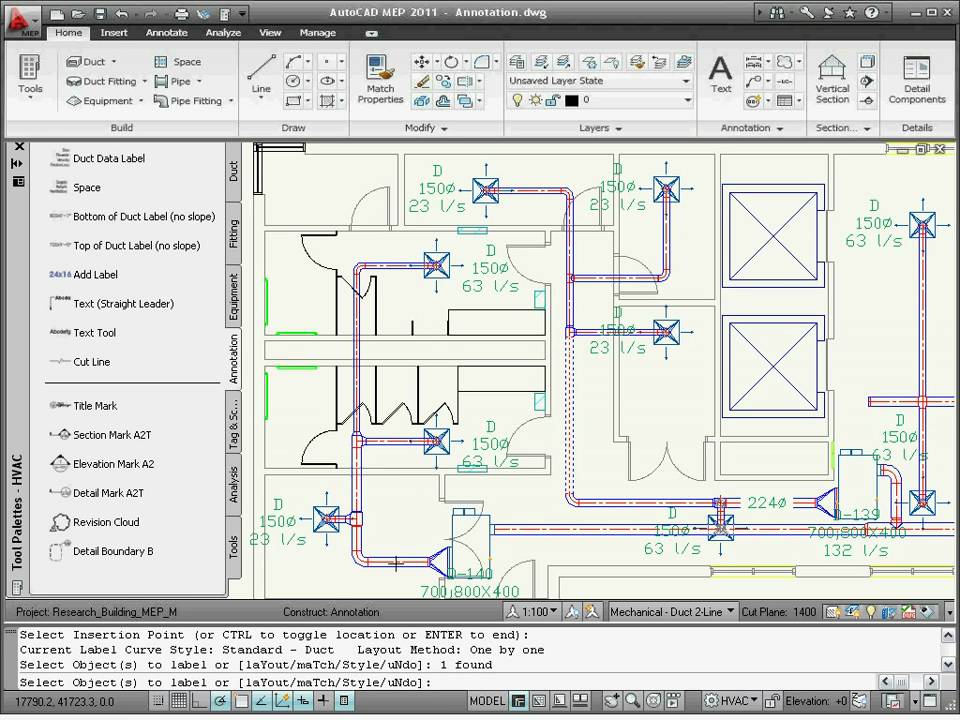Open Mechanical - Duct 2-Line display configuration dropdown
The height and width of the screenshot is (720, 960).
pos(672,611)
